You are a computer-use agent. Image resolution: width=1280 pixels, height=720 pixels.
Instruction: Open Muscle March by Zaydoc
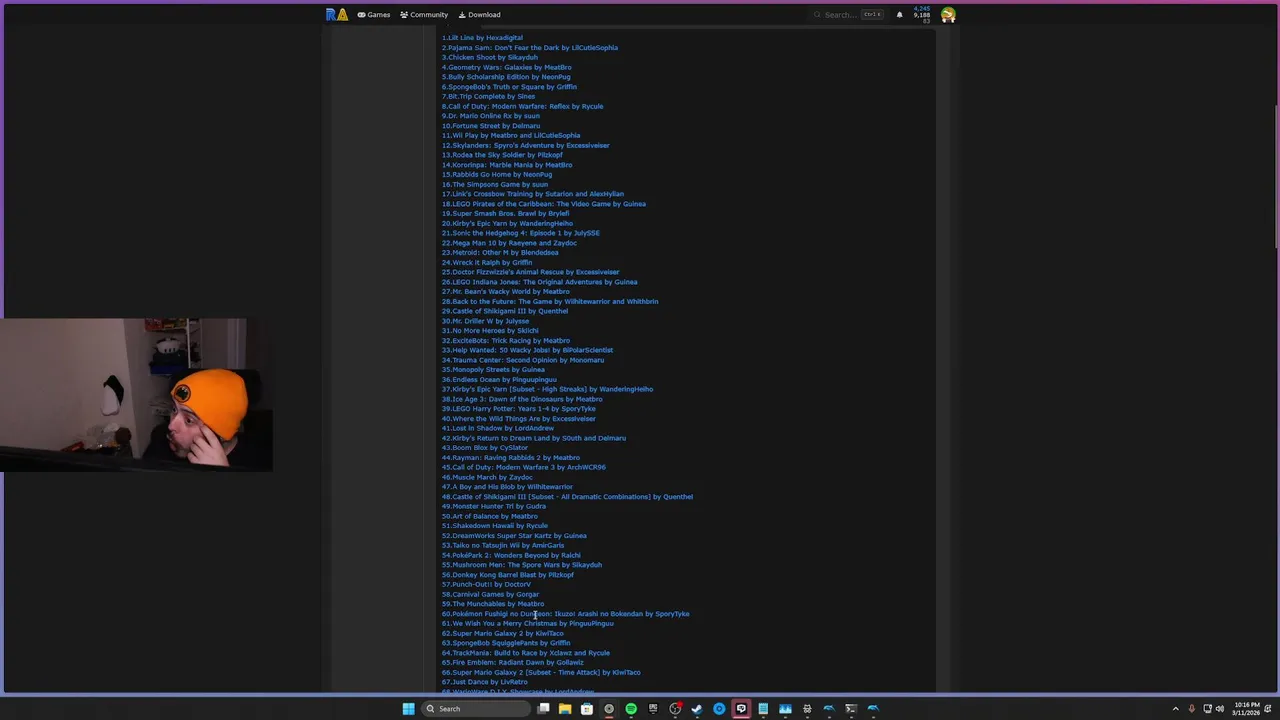tap(488, 477)
